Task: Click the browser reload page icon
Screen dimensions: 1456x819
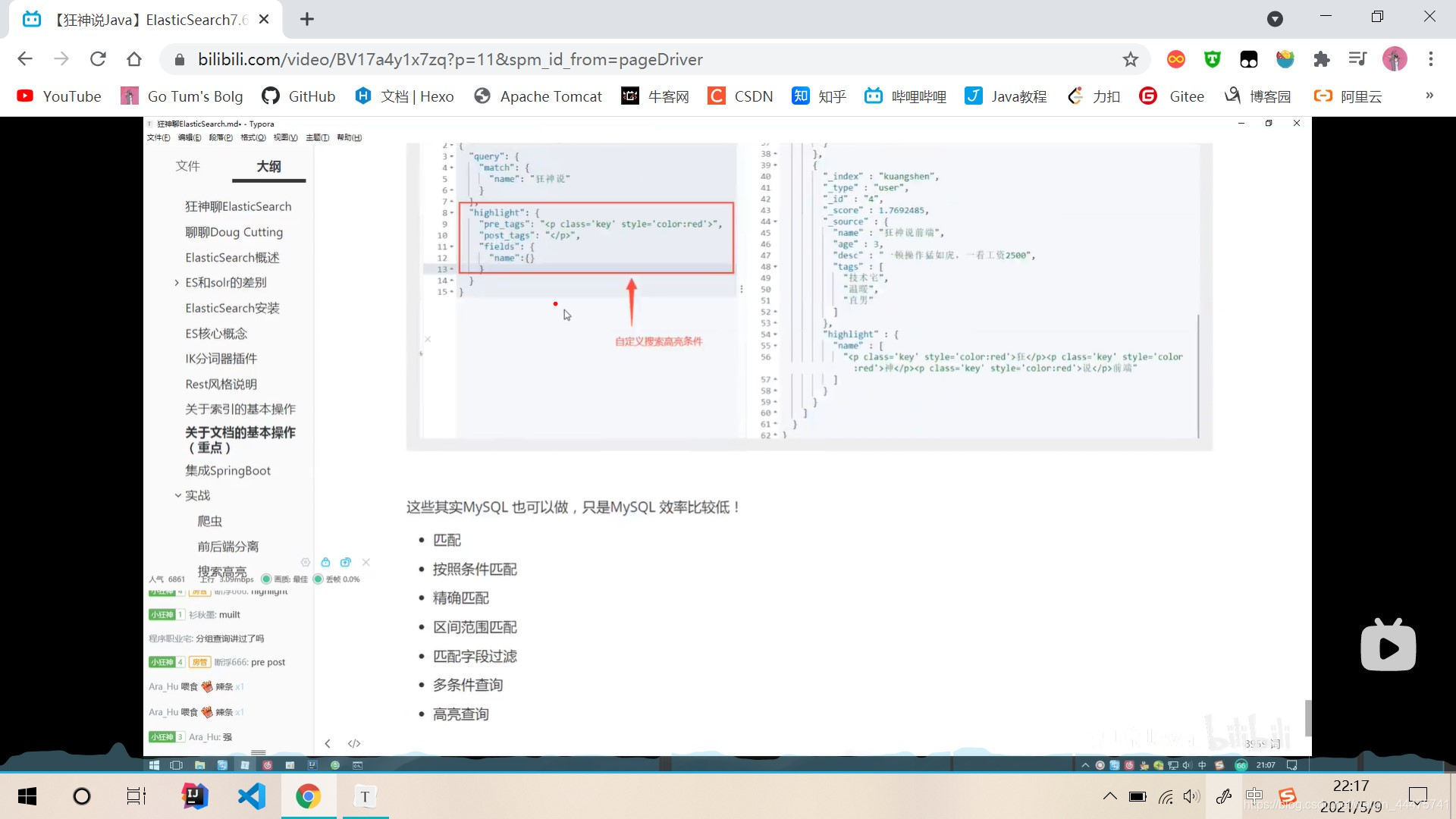Action: 98,59
